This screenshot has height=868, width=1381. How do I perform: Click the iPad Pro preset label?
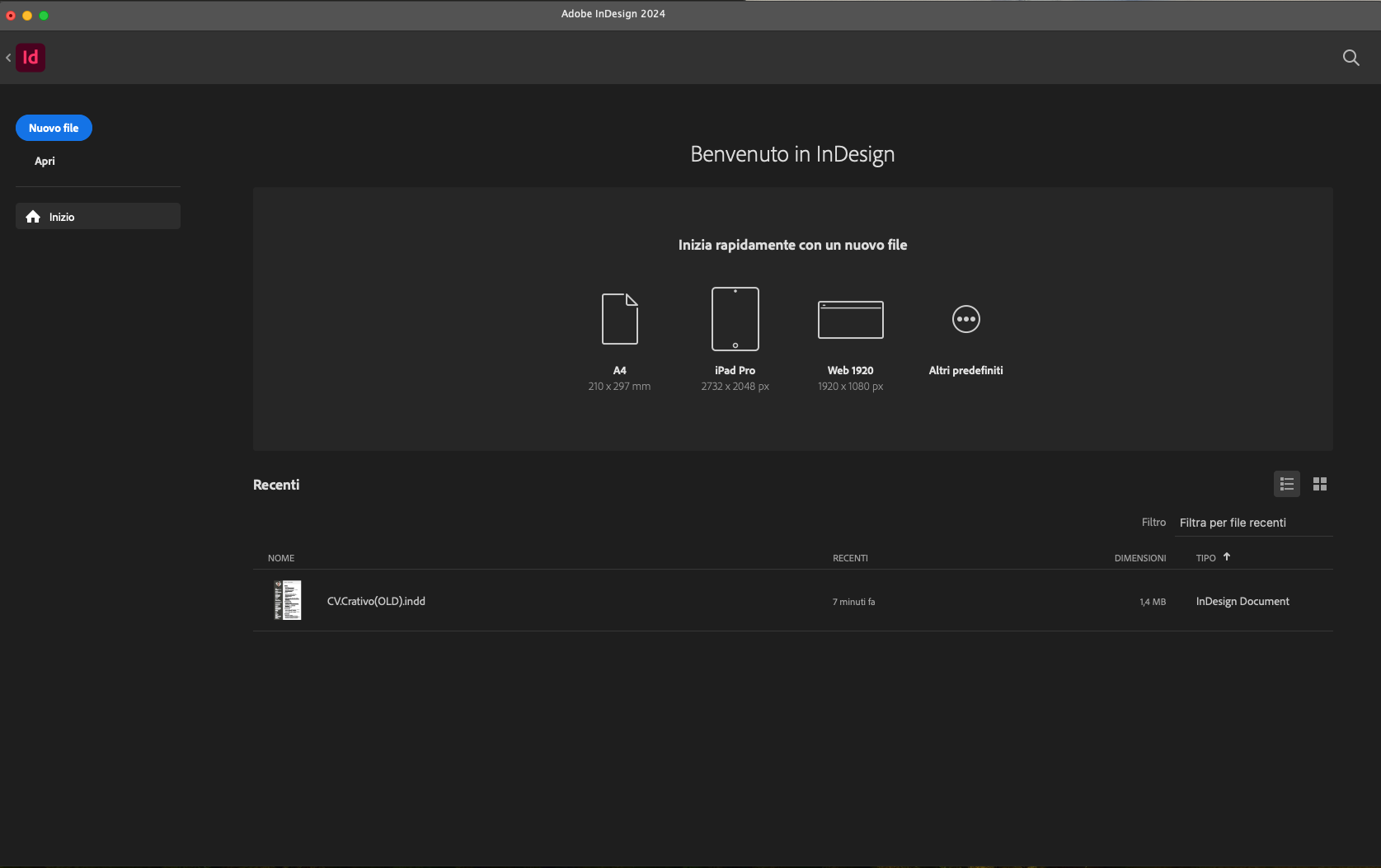(x=735, y=371)
